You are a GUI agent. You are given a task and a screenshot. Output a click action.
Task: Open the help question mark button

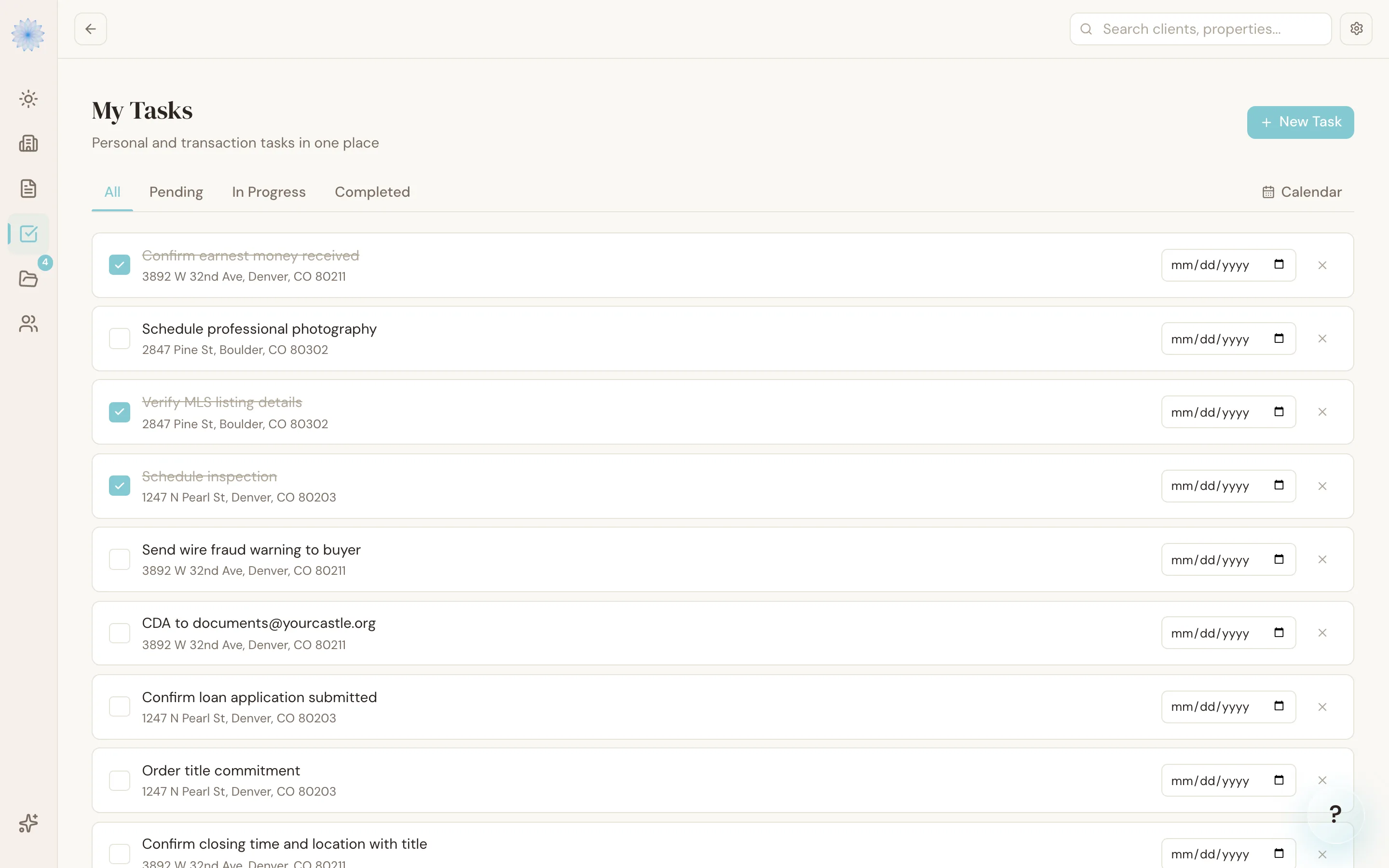pyautogui.click(x=1335, y=814)
